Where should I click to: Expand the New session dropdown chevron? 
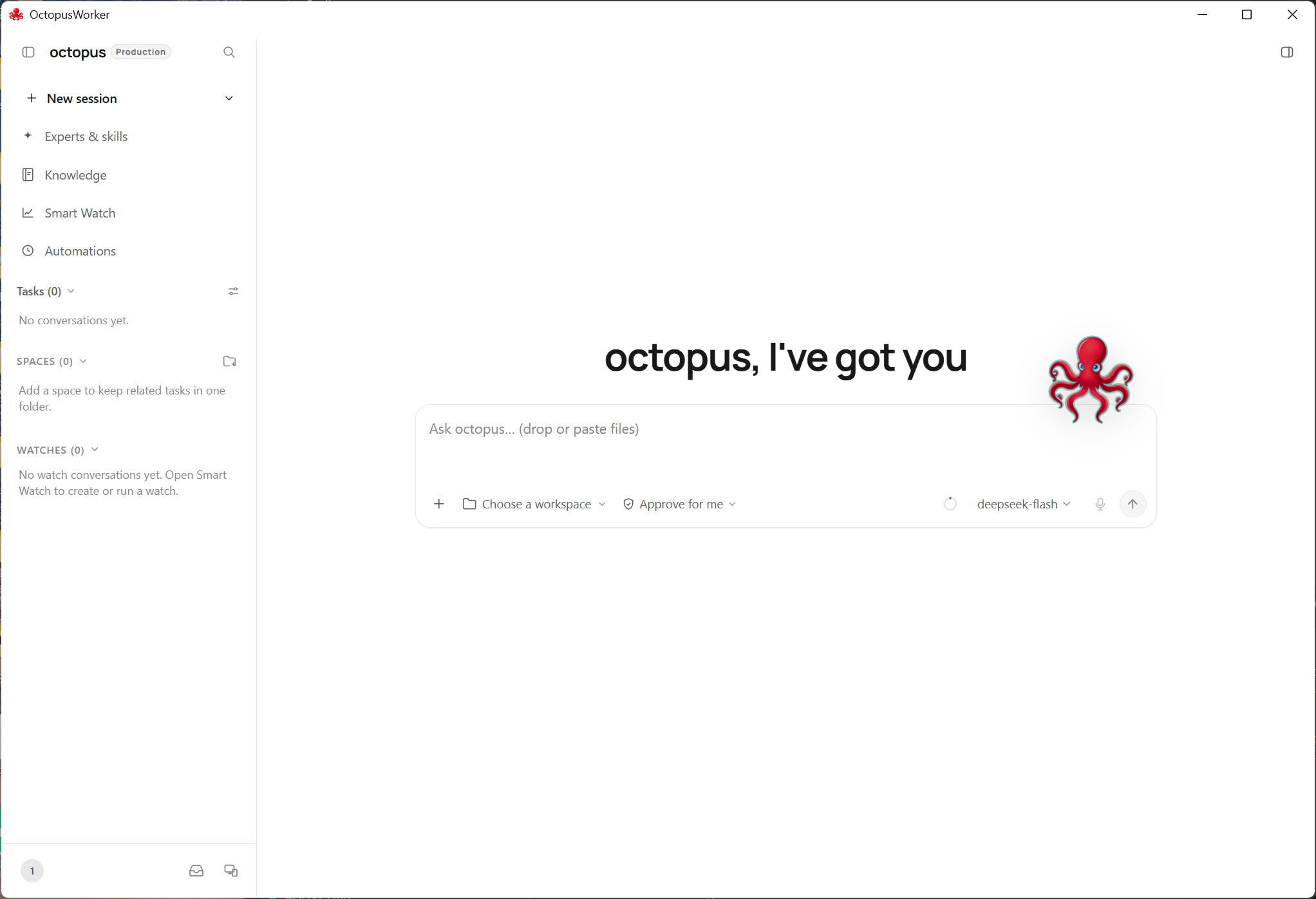point(229,98)
